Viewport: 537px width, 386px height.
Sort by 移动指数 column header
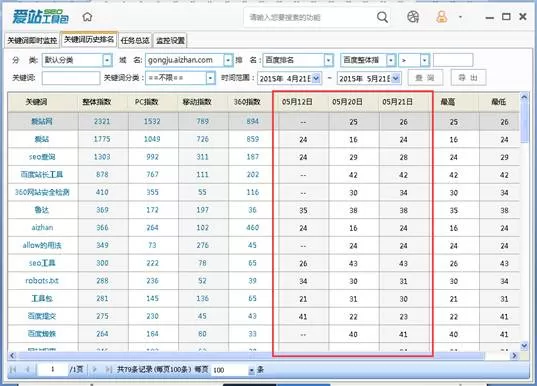(197, 102)
